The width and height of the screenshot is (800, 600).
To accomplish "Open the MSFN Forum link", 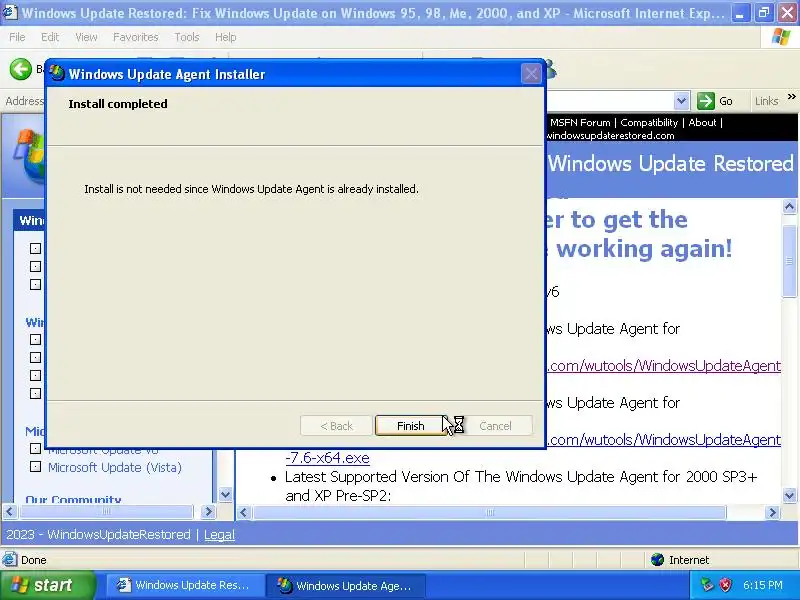I will pyautogui.click(x=580, y=122).
